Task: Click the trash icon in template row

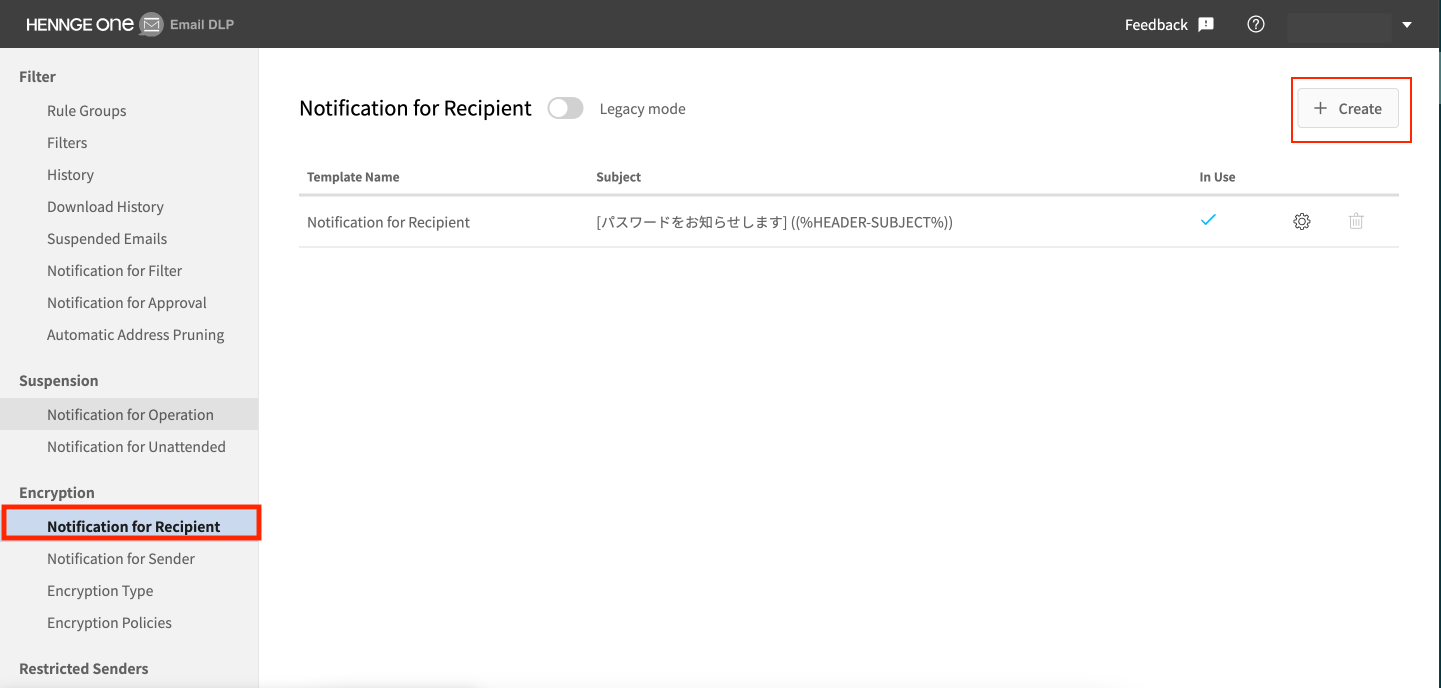Action: coord(1356,222)
